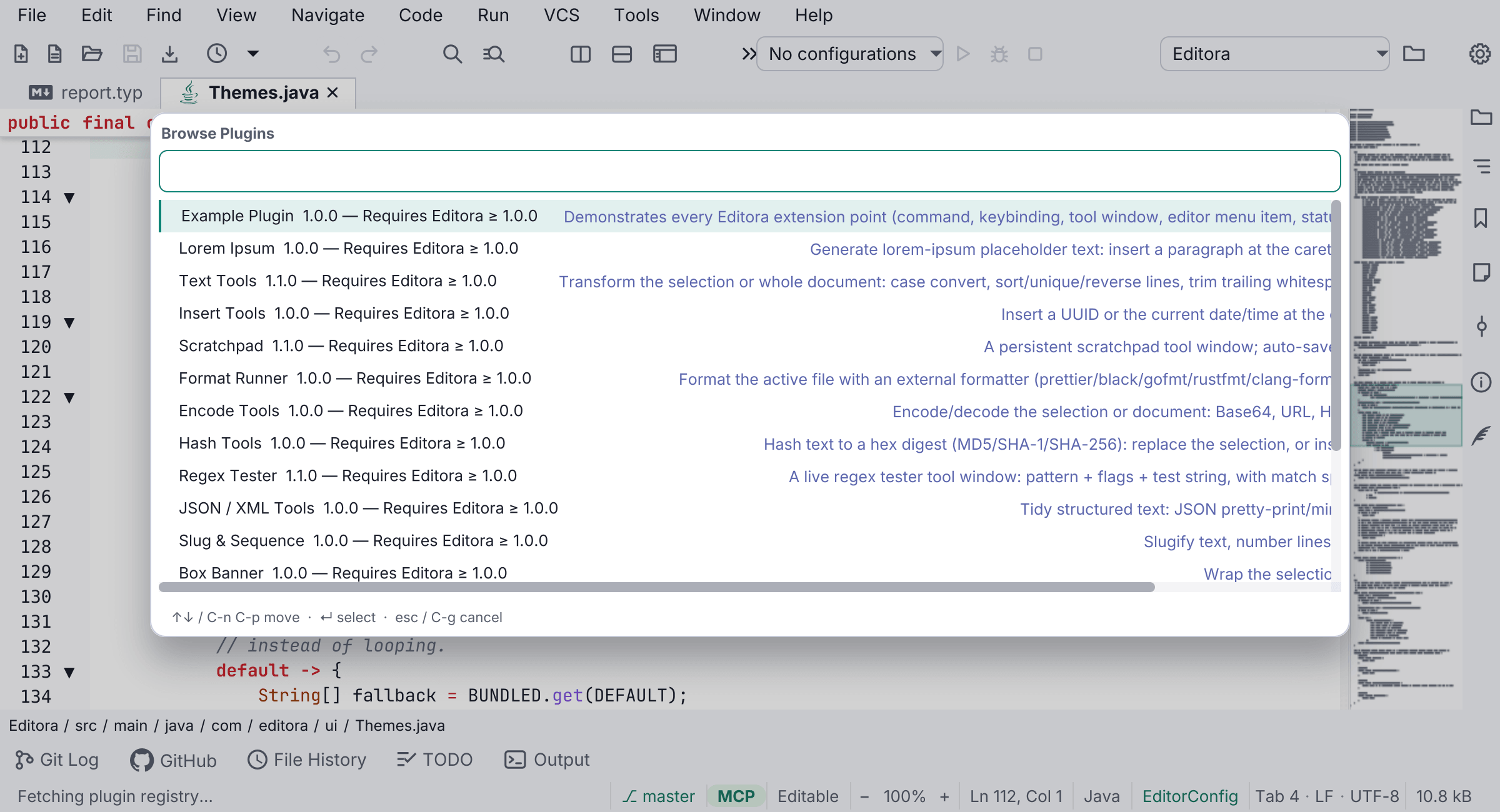Open the No configurations dropdown

click(x=849, y=54)
